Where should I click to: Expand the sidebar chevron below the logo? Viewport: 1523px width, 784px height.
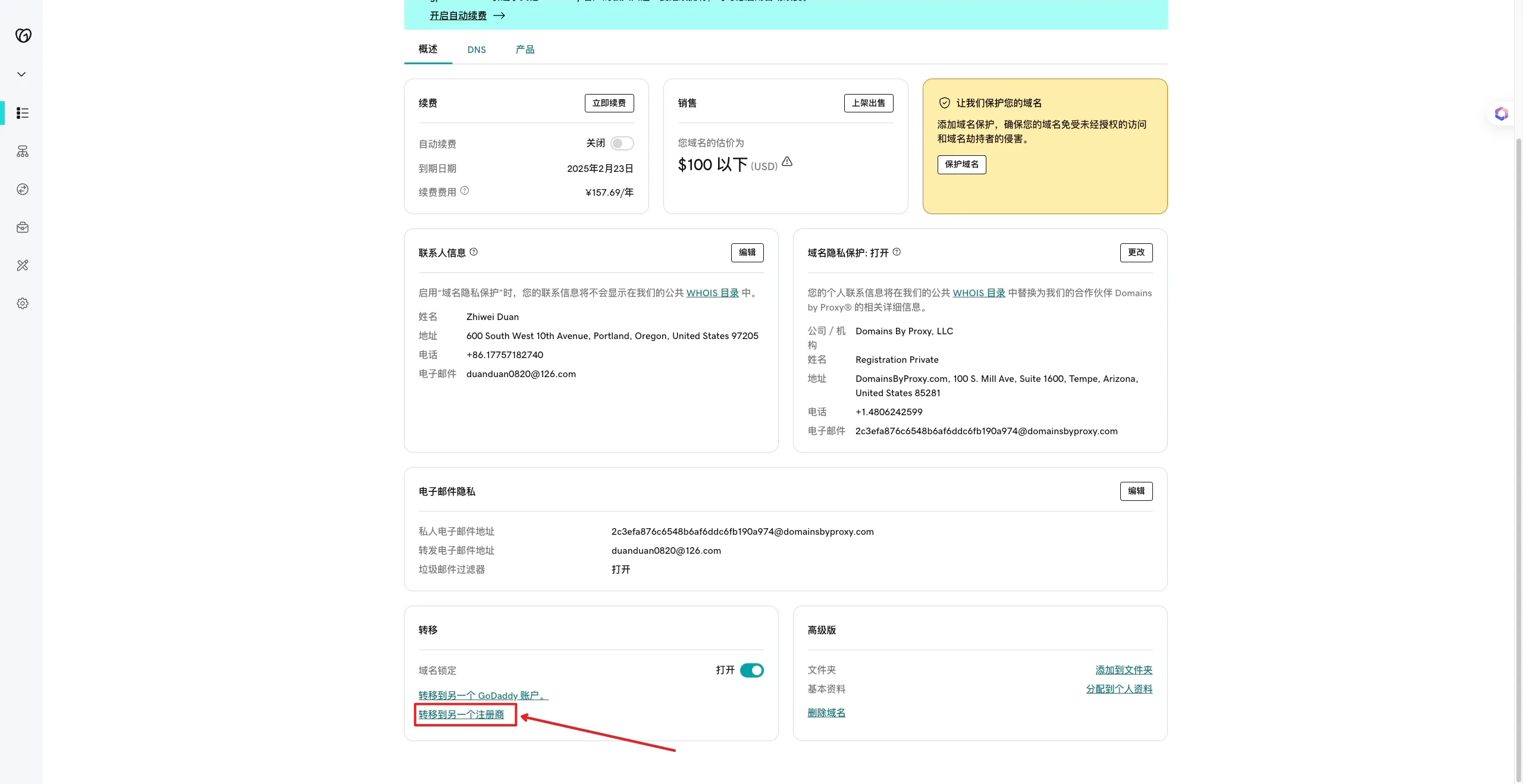click(21, 74)
